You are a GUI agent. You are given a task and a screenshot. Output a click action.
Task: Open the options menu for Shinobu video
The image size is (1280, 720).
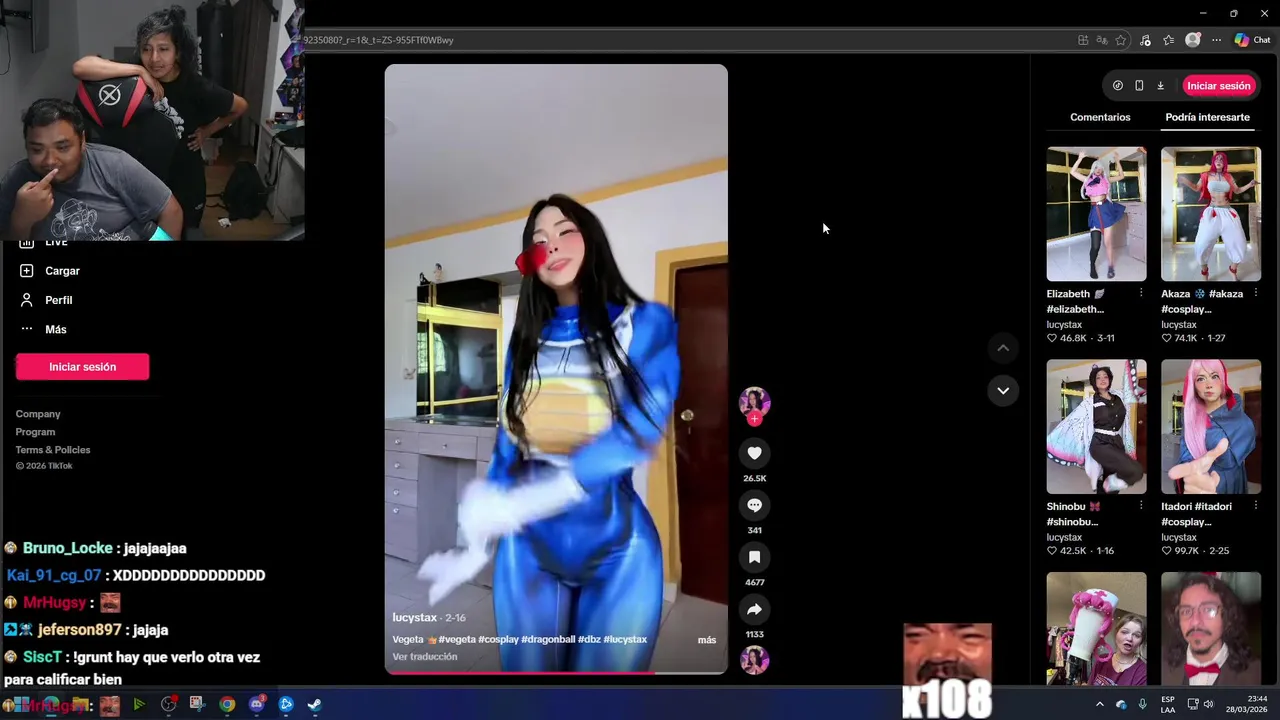[1141, 506]
